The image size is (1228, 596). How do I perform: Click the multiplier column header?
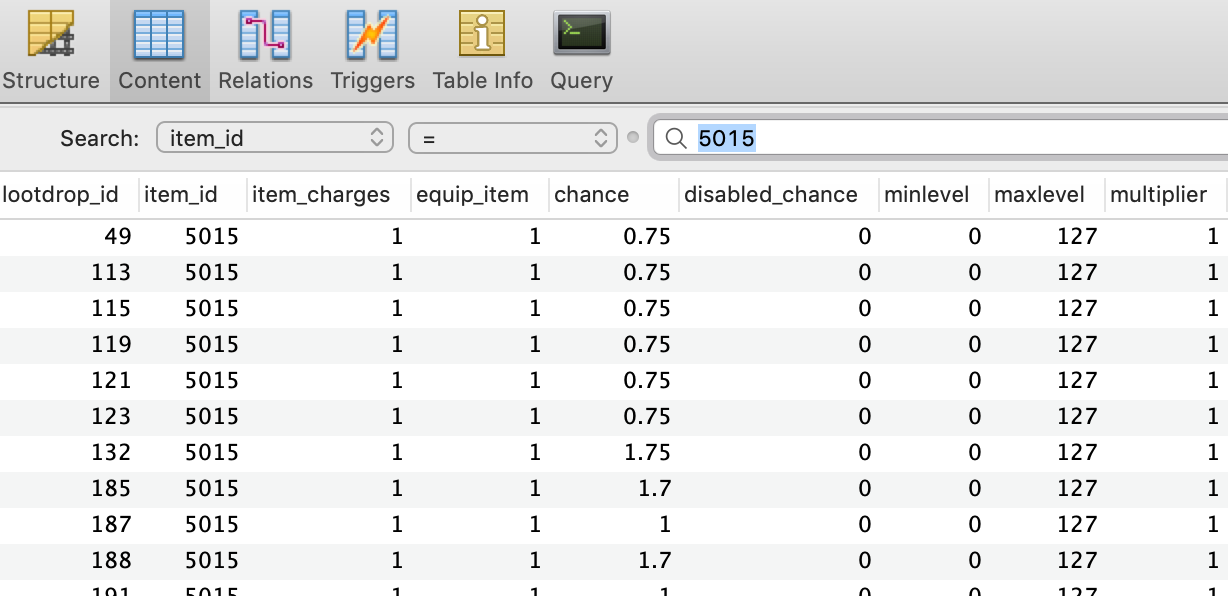[1158, 195]
